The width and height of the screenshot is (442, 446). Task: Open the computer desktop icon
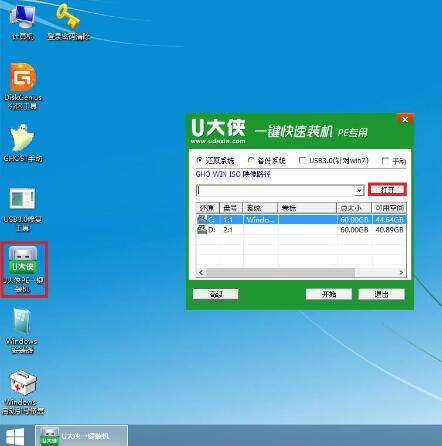click(x=23, y=21)
